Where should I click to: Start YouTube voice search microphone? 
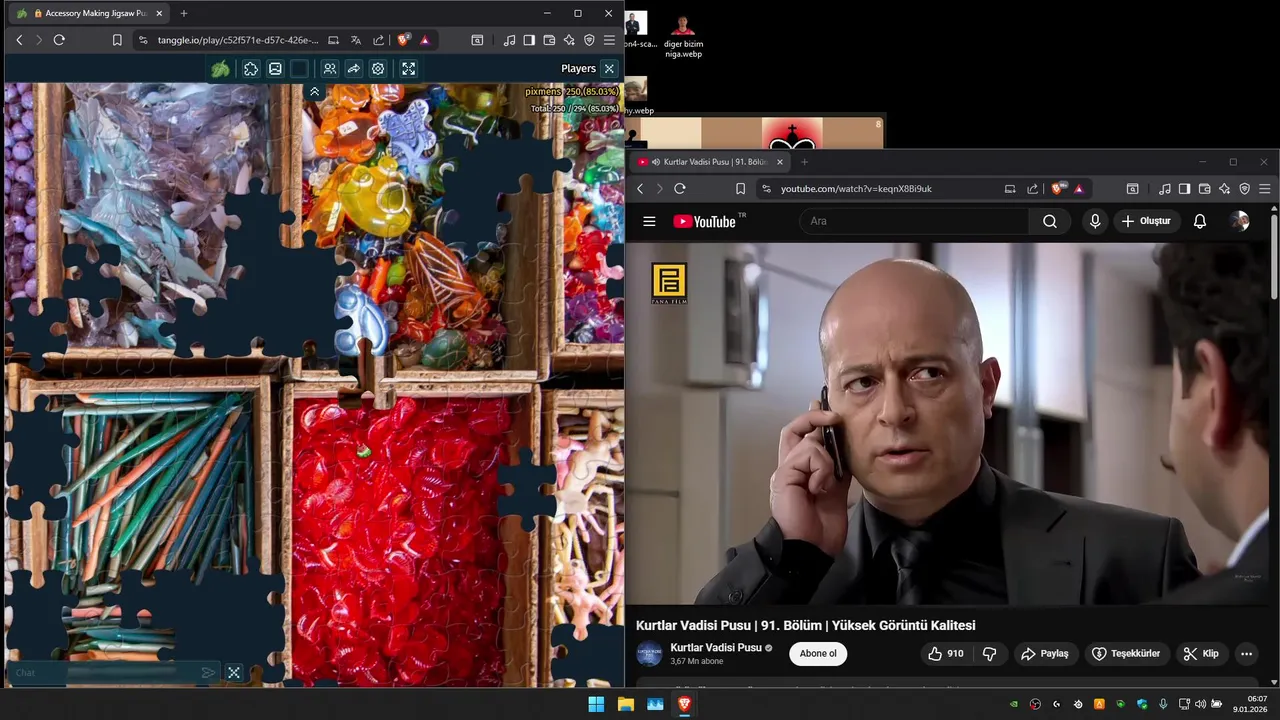(1095, 221)
